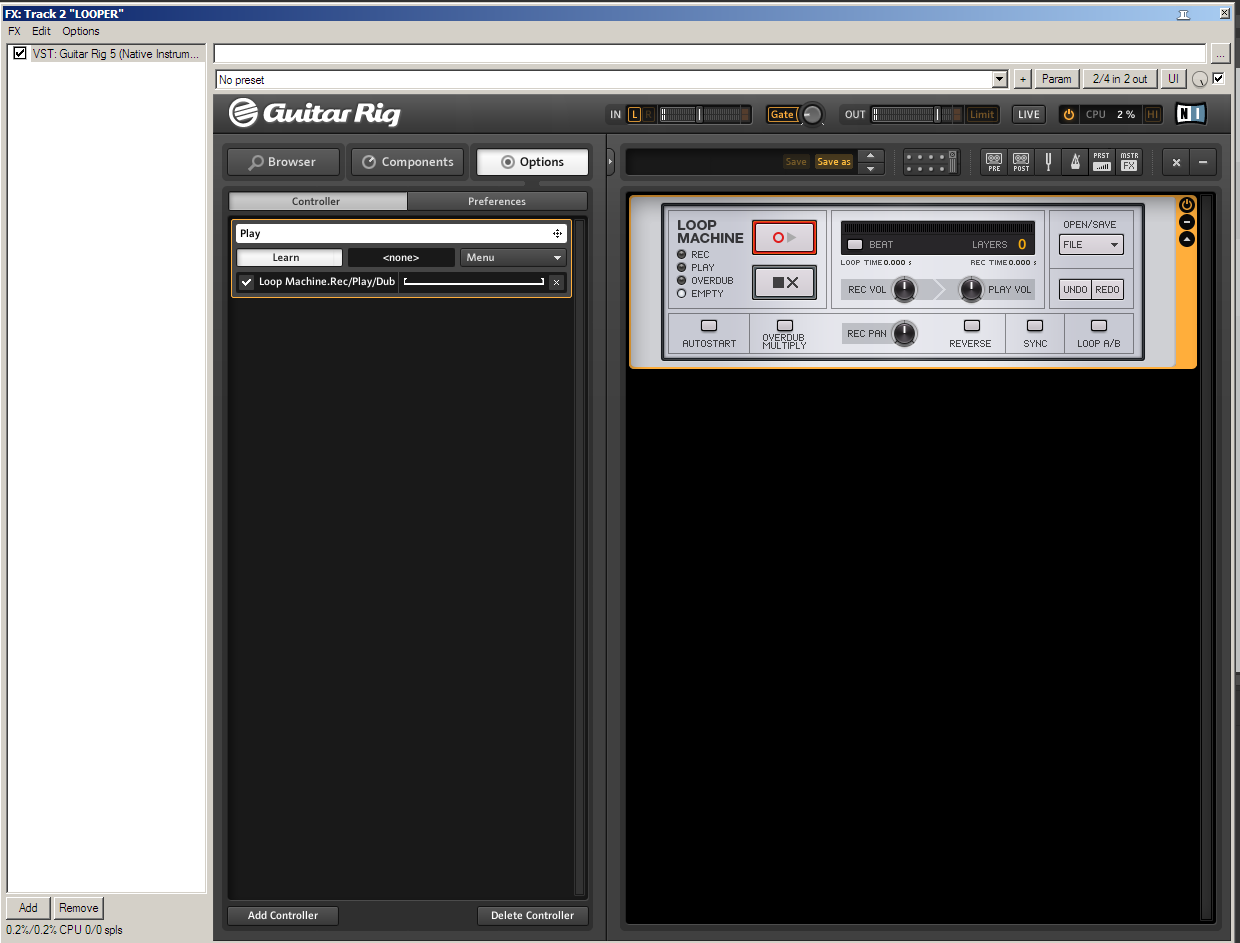Remove Loop Machine.Rec/Play/Dub assignment with X

[557, 282]
